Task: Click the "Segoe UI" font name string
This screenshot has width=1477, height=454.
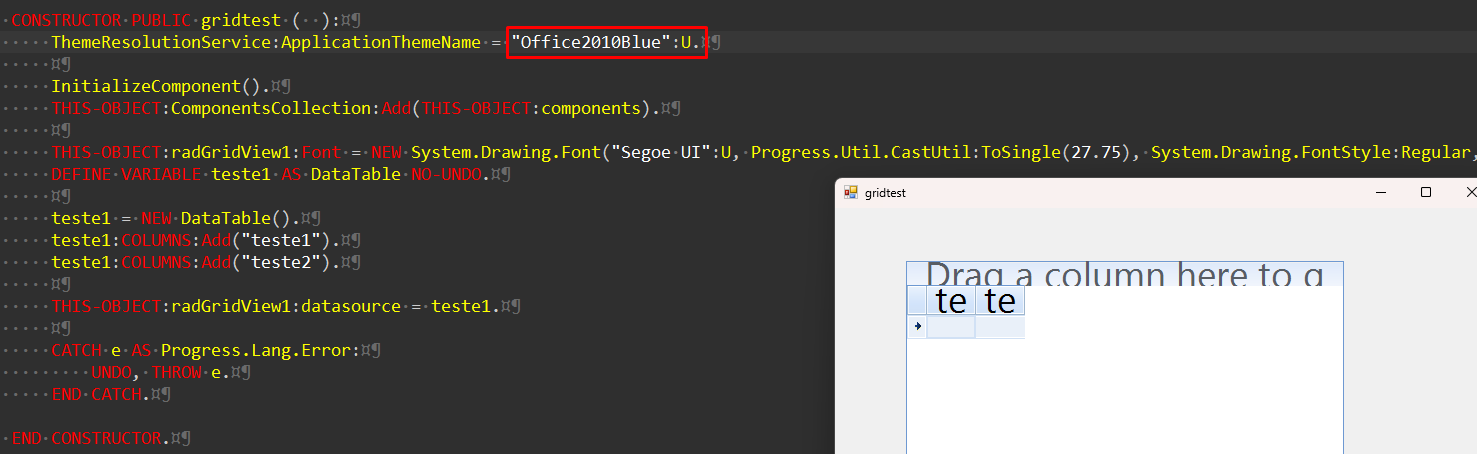Action: coord(660,152)
